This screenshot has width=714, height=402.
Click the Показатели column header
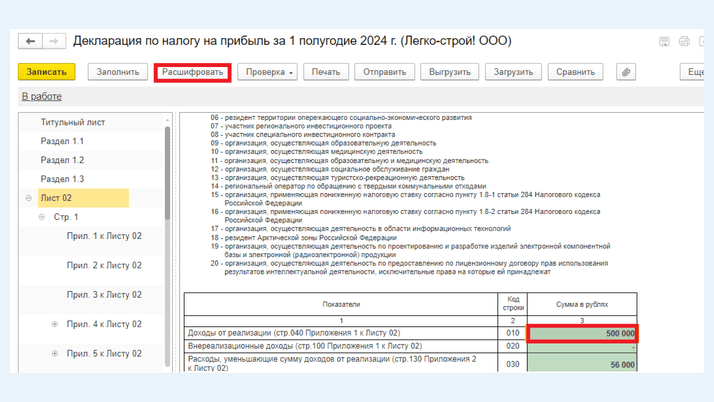pyautogui.click(x=341, y=304)
